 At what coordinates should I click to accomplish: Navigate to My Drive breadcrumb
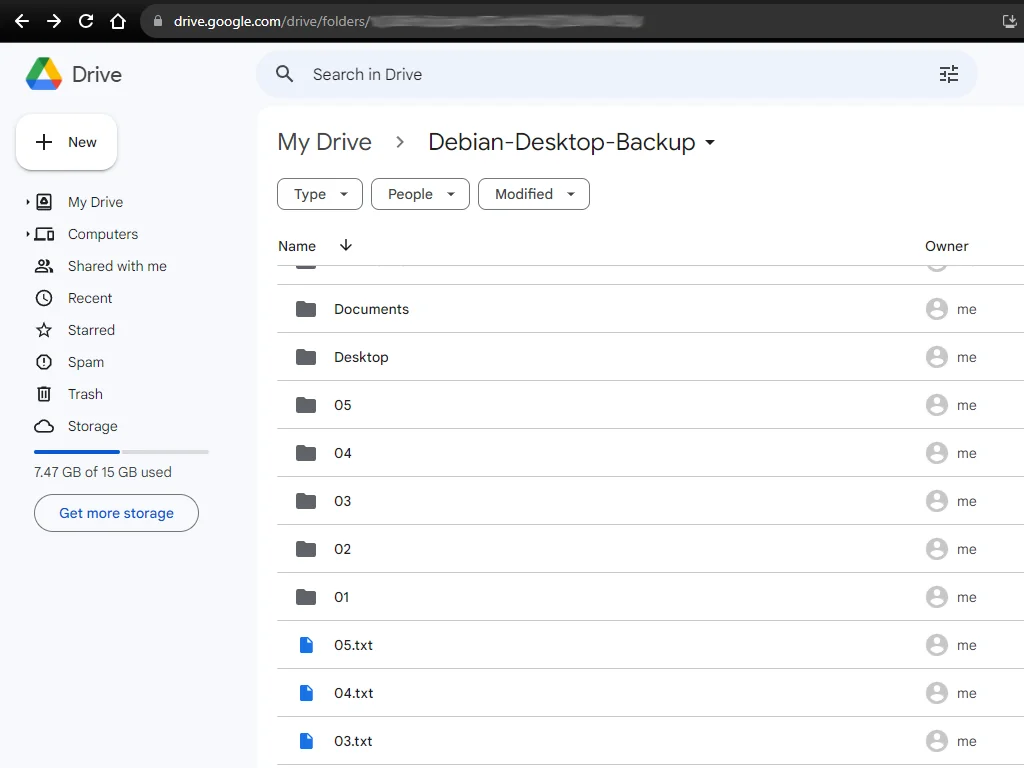[x=325, y=142]
